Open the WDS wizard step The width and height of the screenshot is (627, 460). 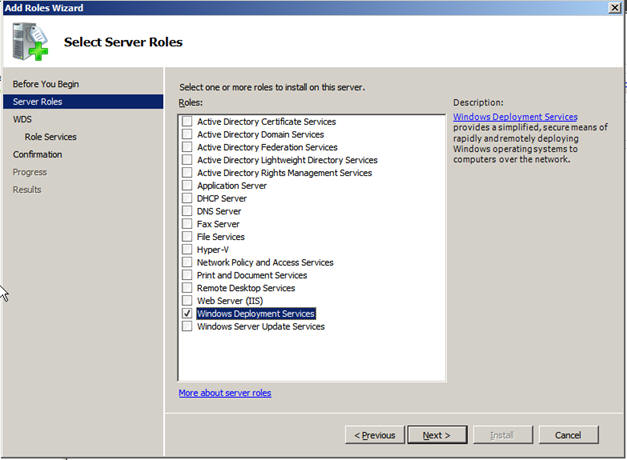coord(22,119)
